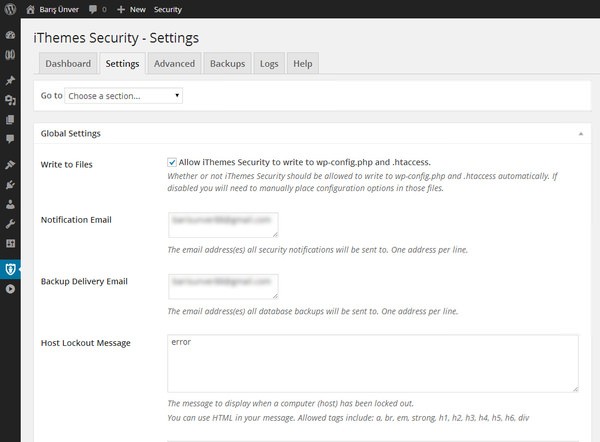Grab the Host Lockout Message resize handle

(575, 389)
